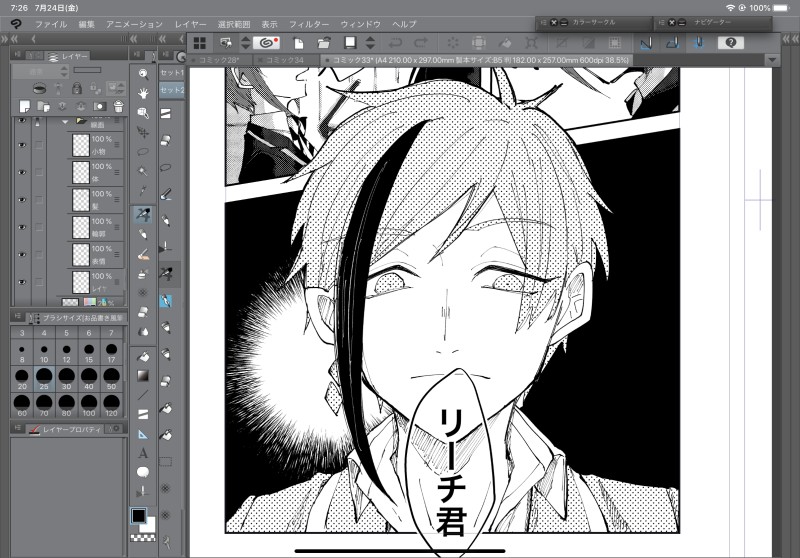Screen dimensions: 800x558
Task: Open the canvas tab list dropdown arrow
Action: tap(772, 60)
